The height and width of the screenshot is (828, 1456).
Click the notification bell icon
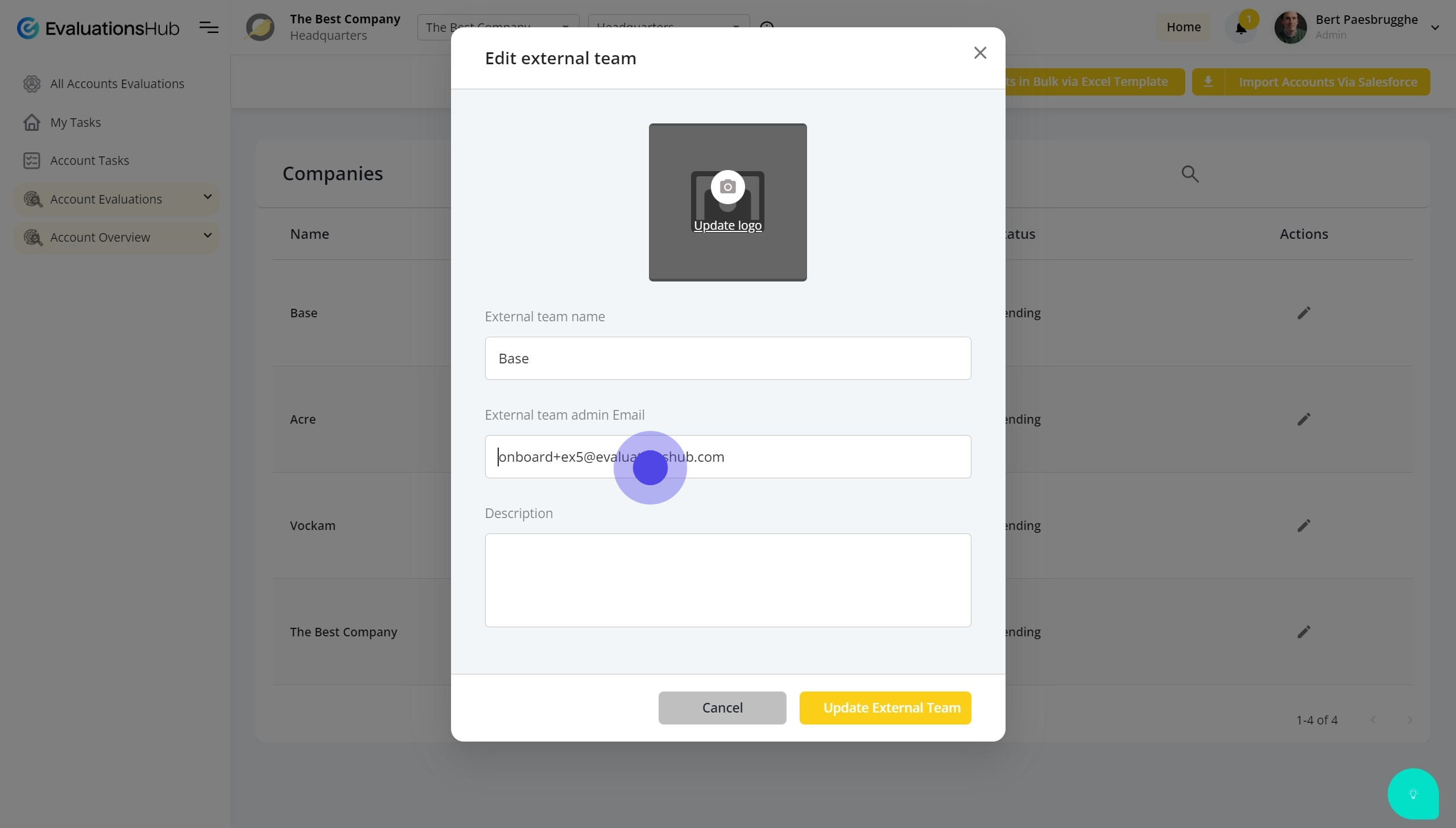[x=1241, y=28]
